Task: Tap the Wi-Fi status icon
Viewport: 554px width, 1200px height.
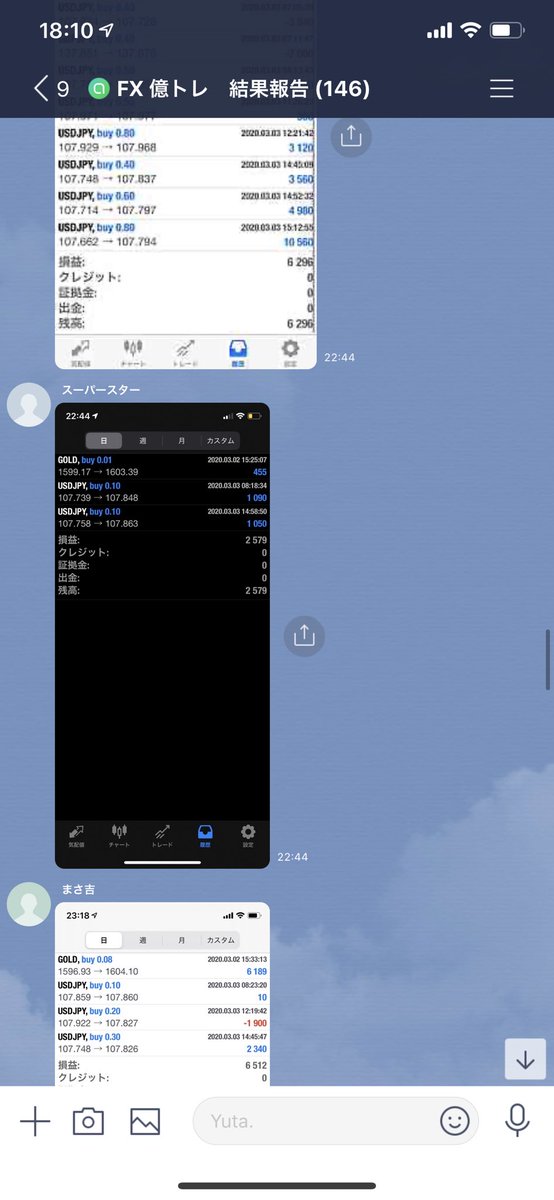Action: (x=470, y=31)
